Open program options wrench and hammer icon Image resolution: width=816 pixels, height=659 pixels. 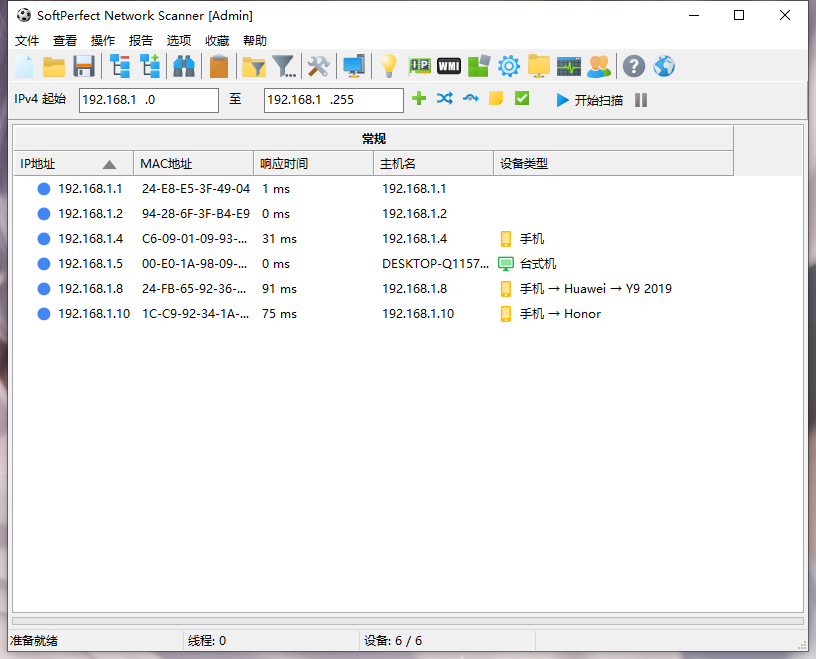click(318, 66)
